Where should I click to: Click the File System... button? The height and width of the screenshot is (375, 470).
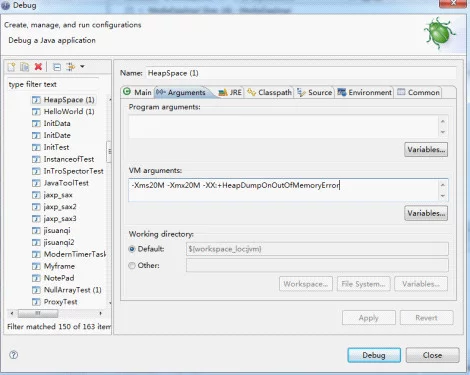(363, 284)
